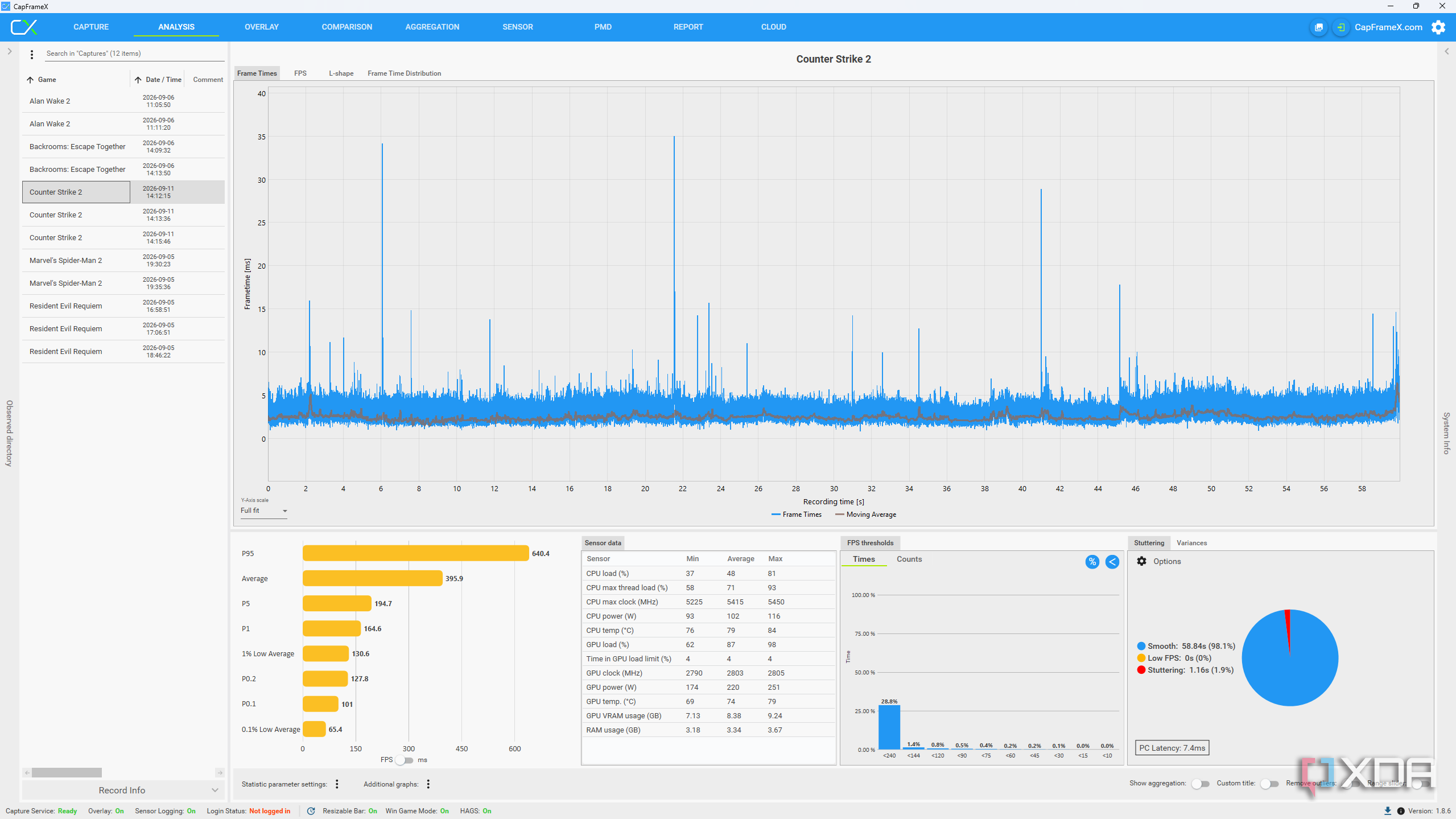Image resolution: width=1456 pixels, height=819 pixels.
Task: Click the Moving Average legend entry
Action: (x=865, y=515)
